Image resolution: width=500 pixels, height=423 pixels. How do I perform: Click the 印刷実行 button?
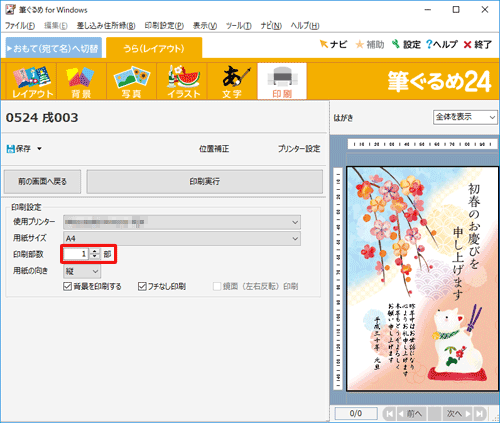[205, 182]
